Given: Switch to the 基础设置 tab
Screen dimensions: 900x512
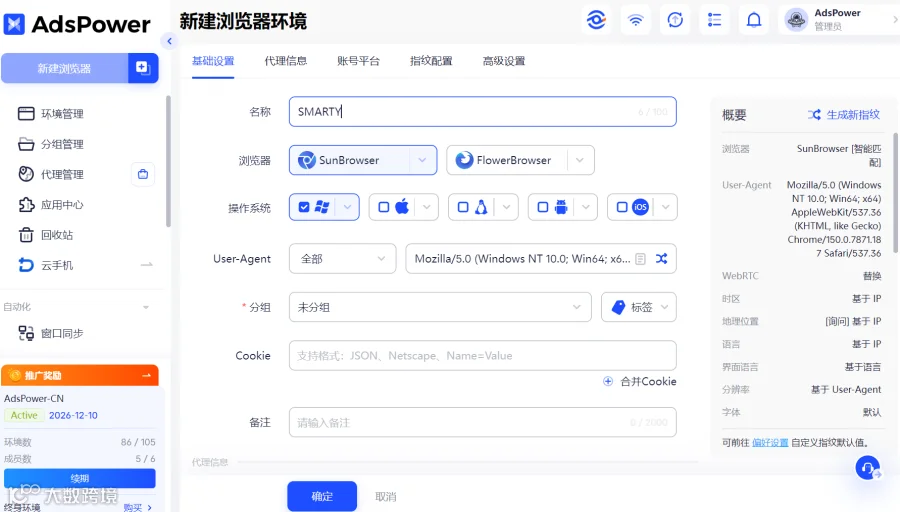Looking at the screenshot, I should tap(213, 61).
